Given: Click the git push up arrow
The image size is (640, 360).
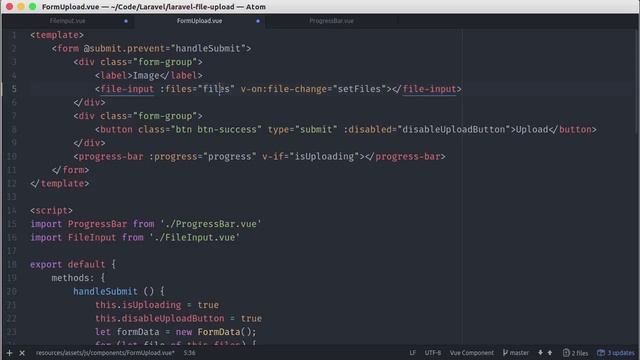Looking at the screenshot, I should (x=550, y=353).
